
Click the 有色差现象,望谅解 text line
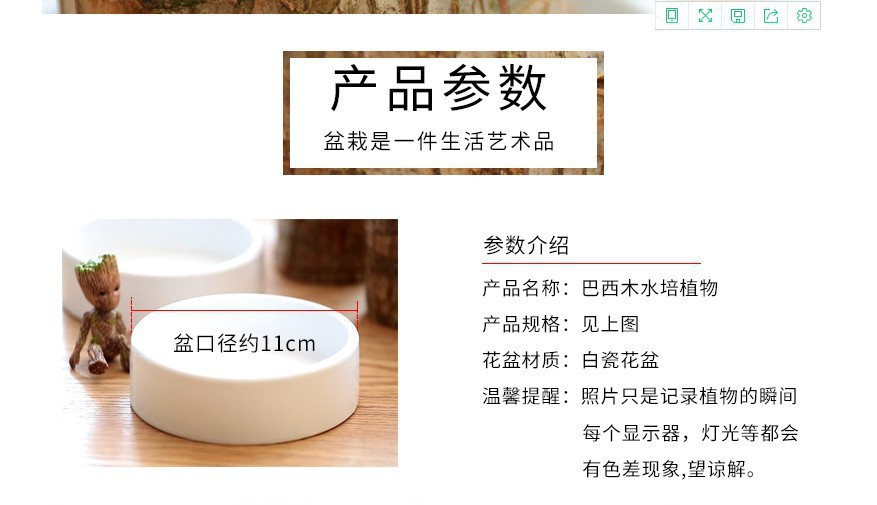(669, 469)
